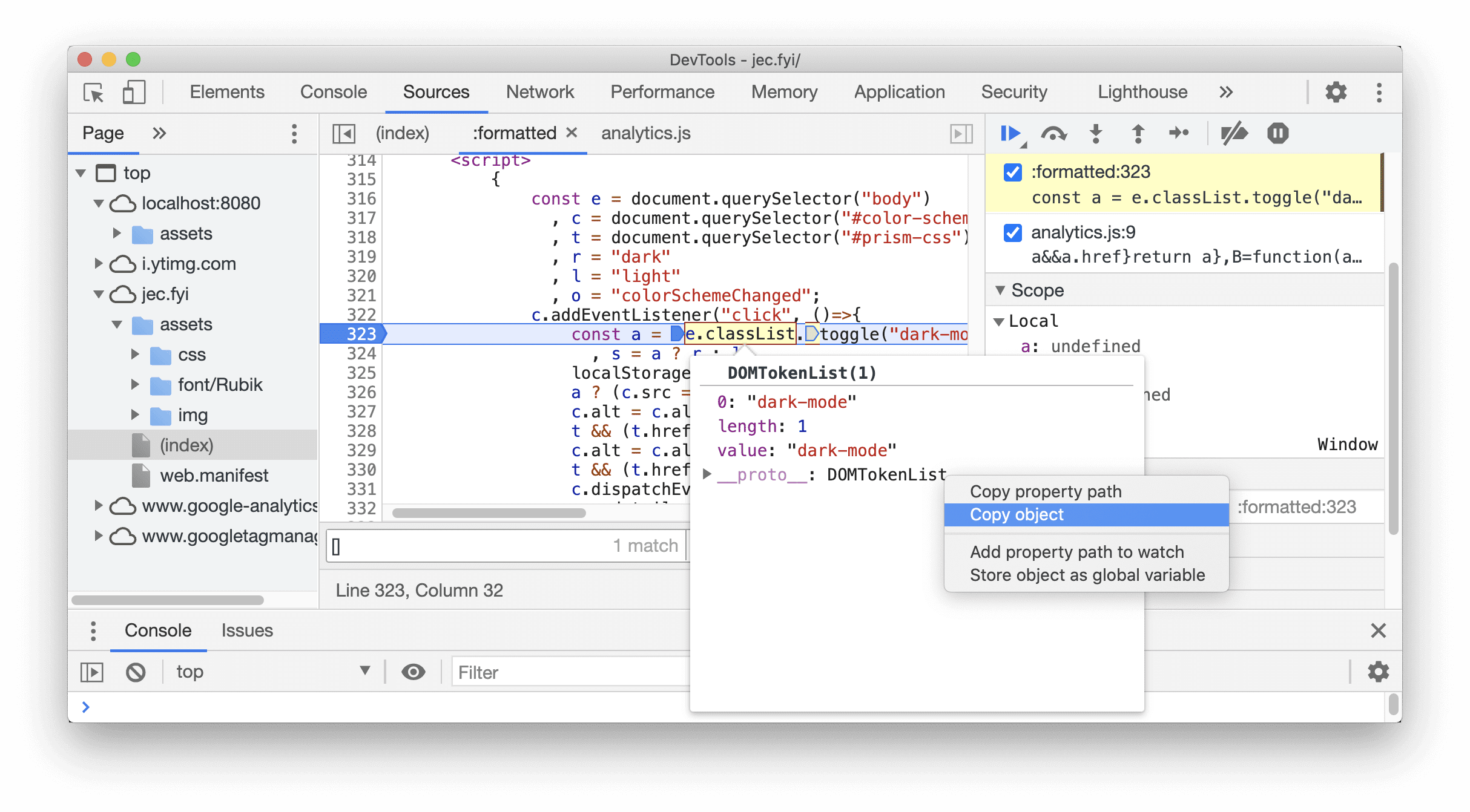
Task: Click Store object as global variable
Action: (x=1086, y=575)
